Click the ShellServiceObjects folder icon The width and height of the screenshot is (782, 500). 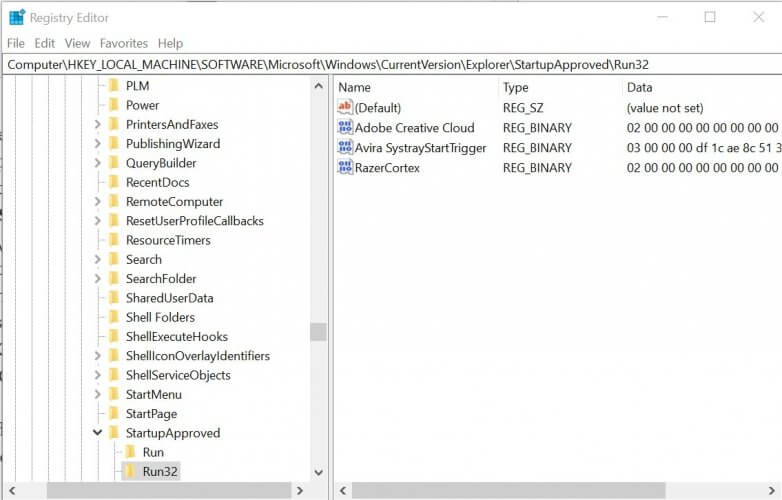[114, 375]
